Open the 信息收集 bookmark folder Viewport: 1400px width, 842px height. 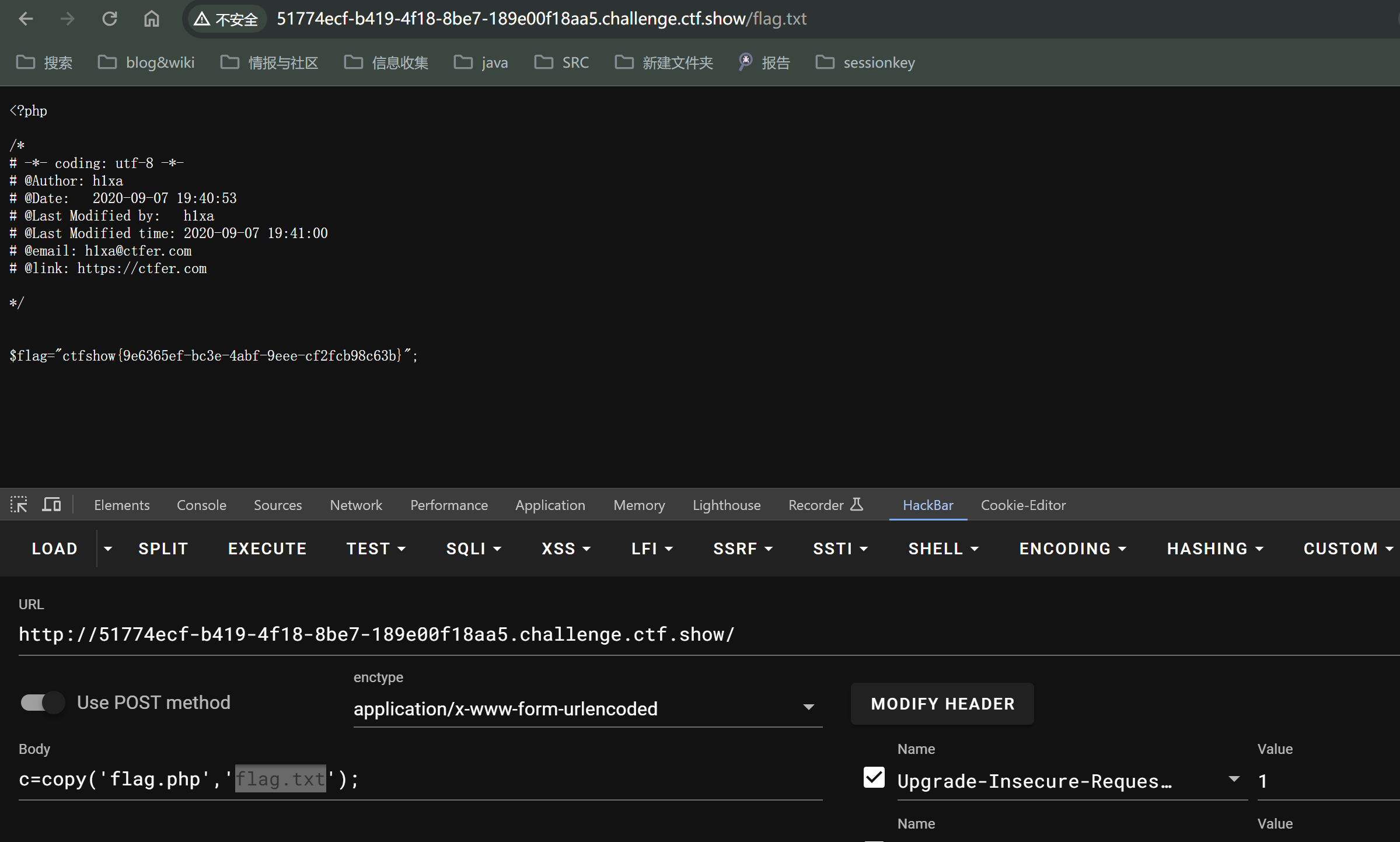pyautogui.click(x=386, y=62)
